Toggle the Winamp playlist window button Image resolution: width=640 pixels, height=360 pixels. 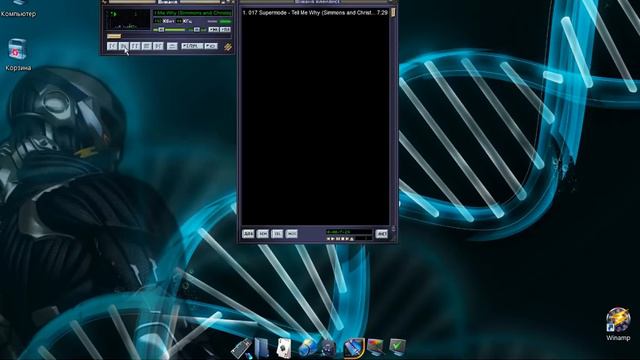(225, 29)
